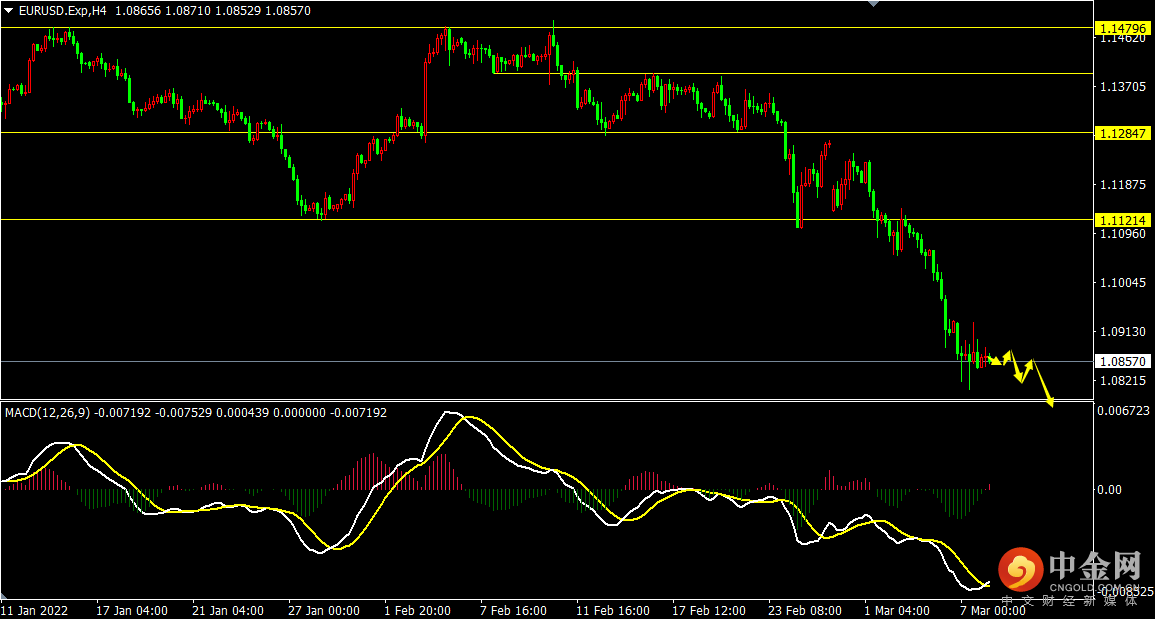Select the 1.14796 yellow price label

(x=1122, y=27)
